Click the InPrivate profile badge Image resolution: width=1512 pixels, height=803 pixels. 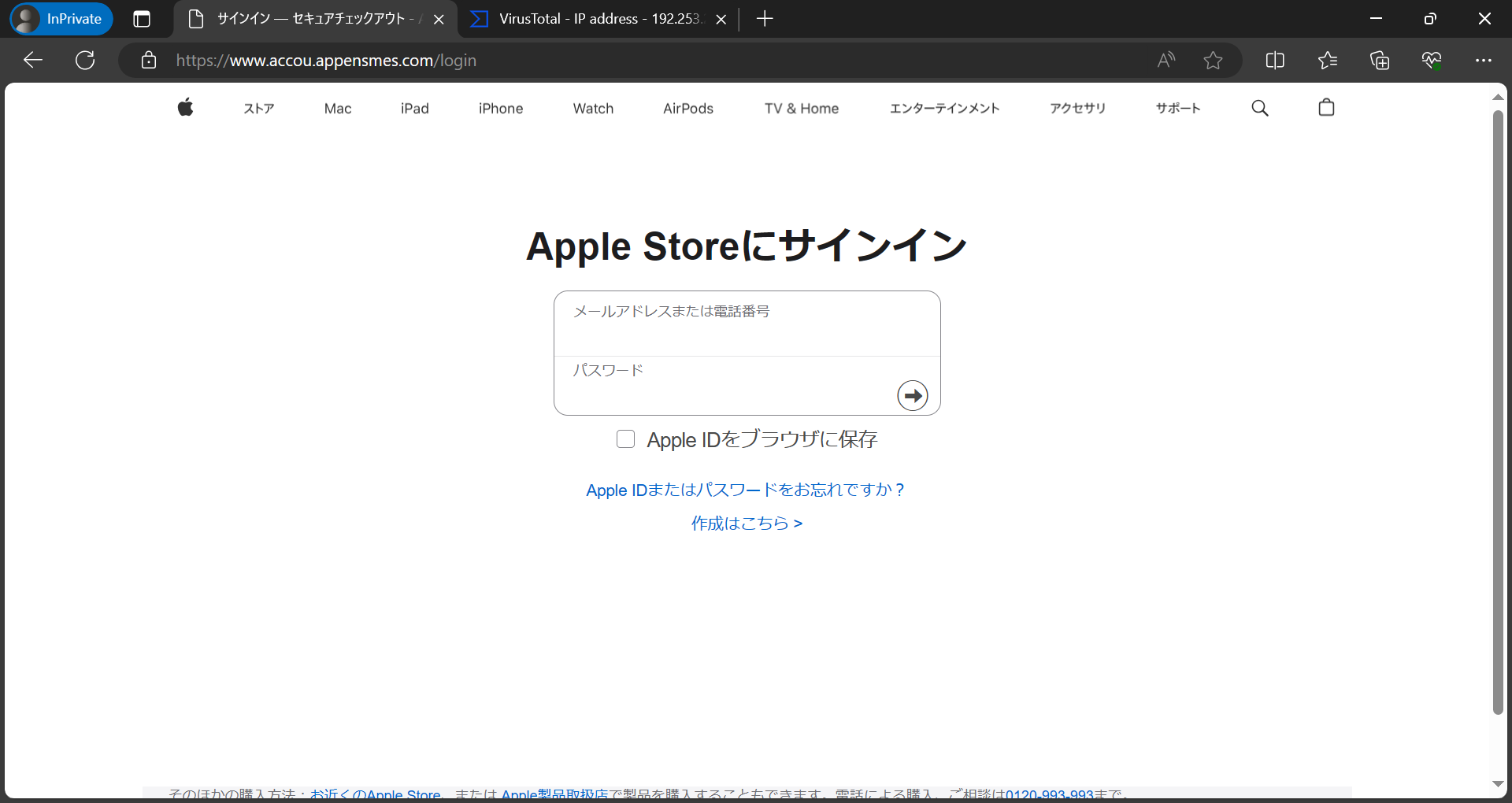(x=62, y=19)
